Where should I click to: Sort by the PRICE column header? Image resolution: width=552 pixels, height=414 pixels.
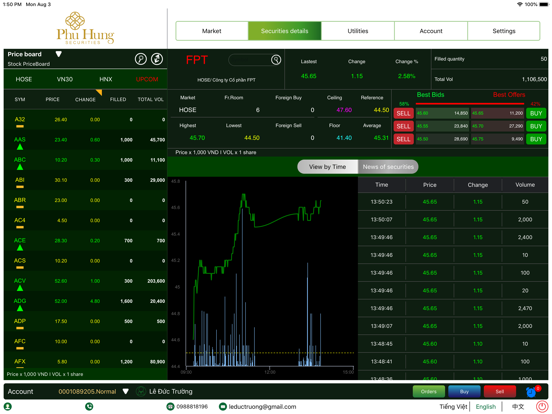pos(52,100)
